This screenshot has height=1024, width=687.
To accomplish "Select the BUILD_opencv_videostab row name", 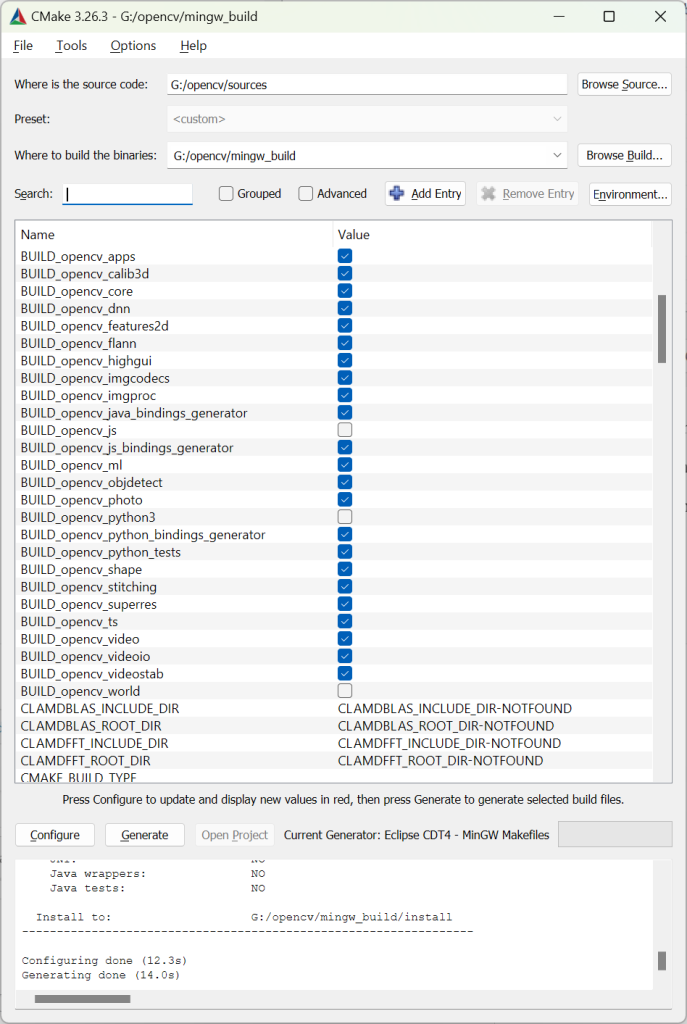I will point(92,673).
